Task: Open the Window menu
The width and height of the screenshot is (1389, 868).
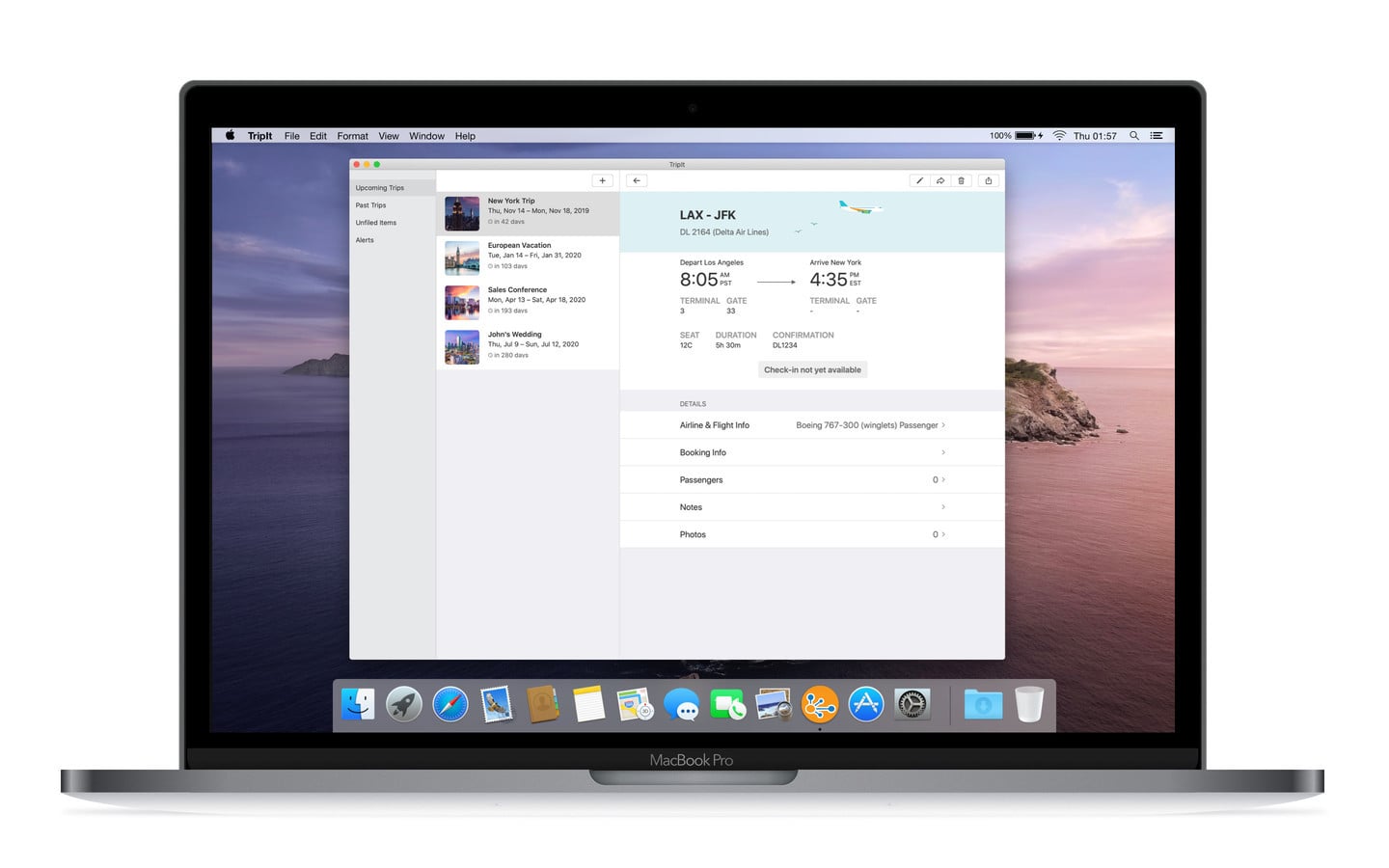Action: 426,135
